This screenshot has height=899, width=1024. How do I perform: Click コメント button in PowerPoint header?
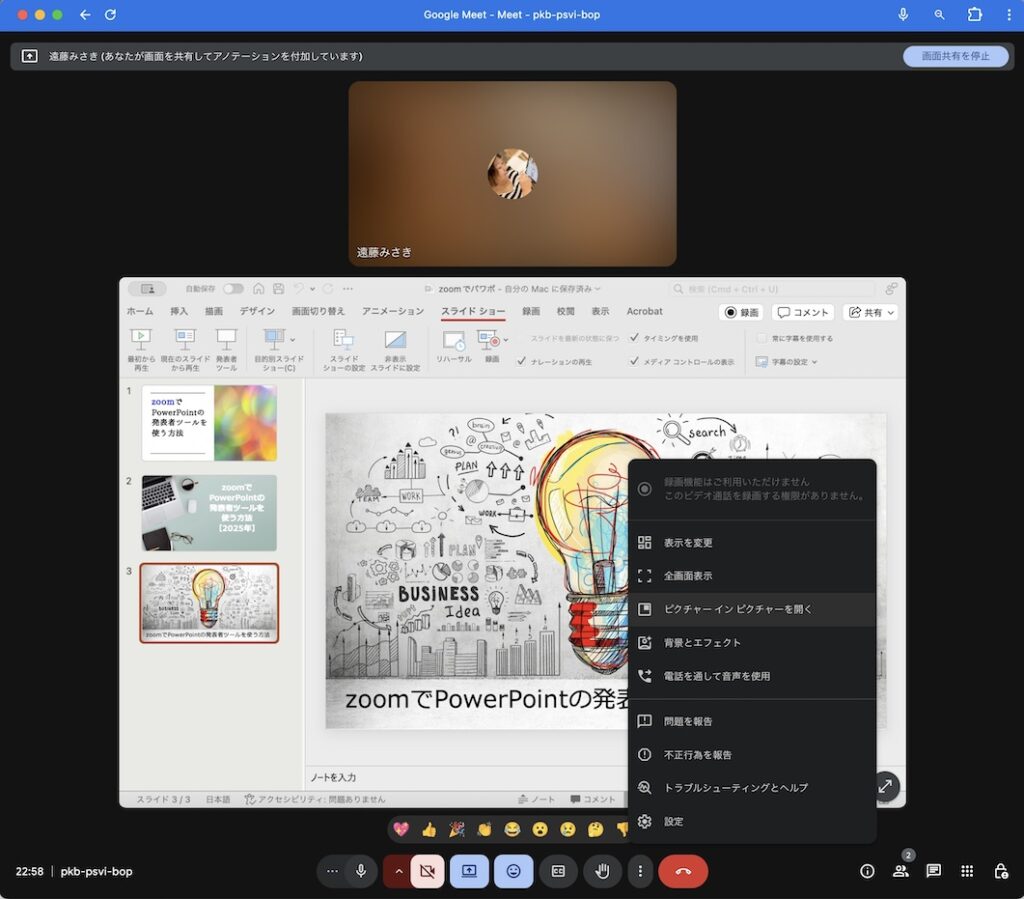click(803, 313)
